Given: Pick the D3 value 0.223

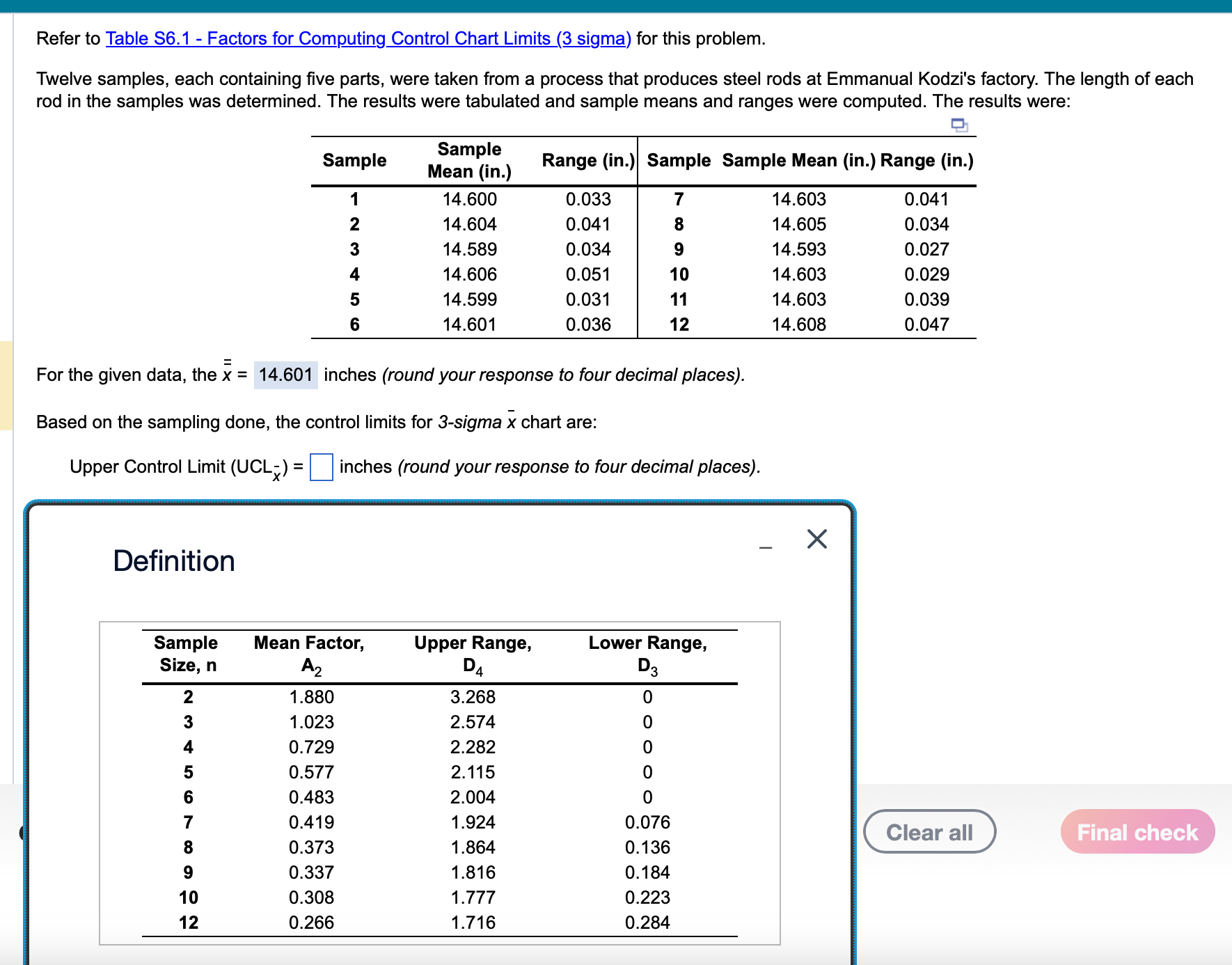Looking at the screenshot, I should coord(647,897).
